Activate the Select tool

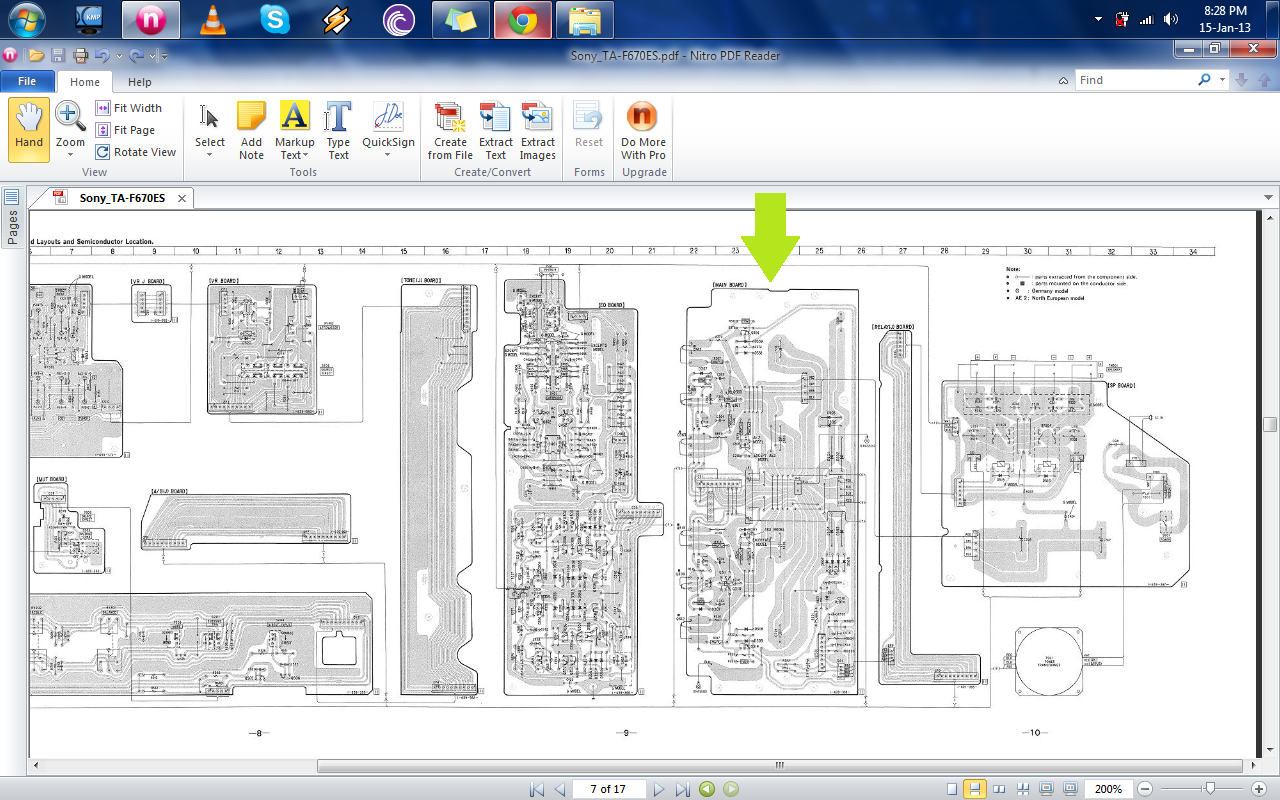[x=210, y=130]
